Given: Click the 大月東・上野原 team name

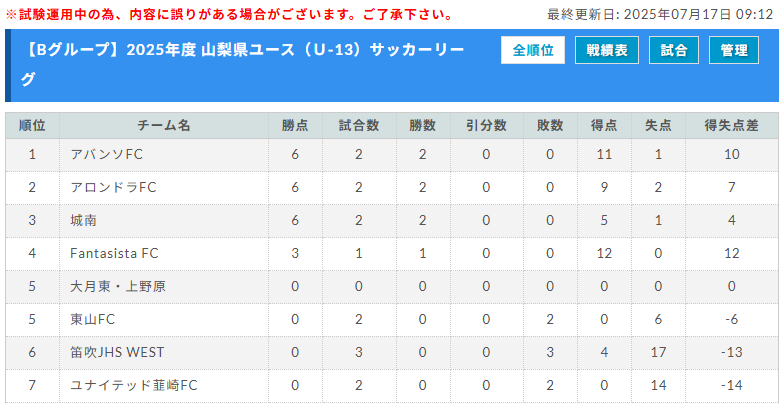Looking at the screenshot, I should [118, 286].
